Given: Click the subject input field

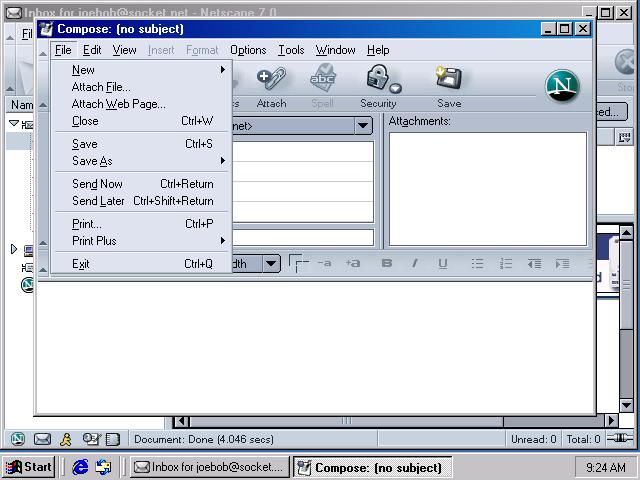Looking at the screenshot, I should pos(302,238).
